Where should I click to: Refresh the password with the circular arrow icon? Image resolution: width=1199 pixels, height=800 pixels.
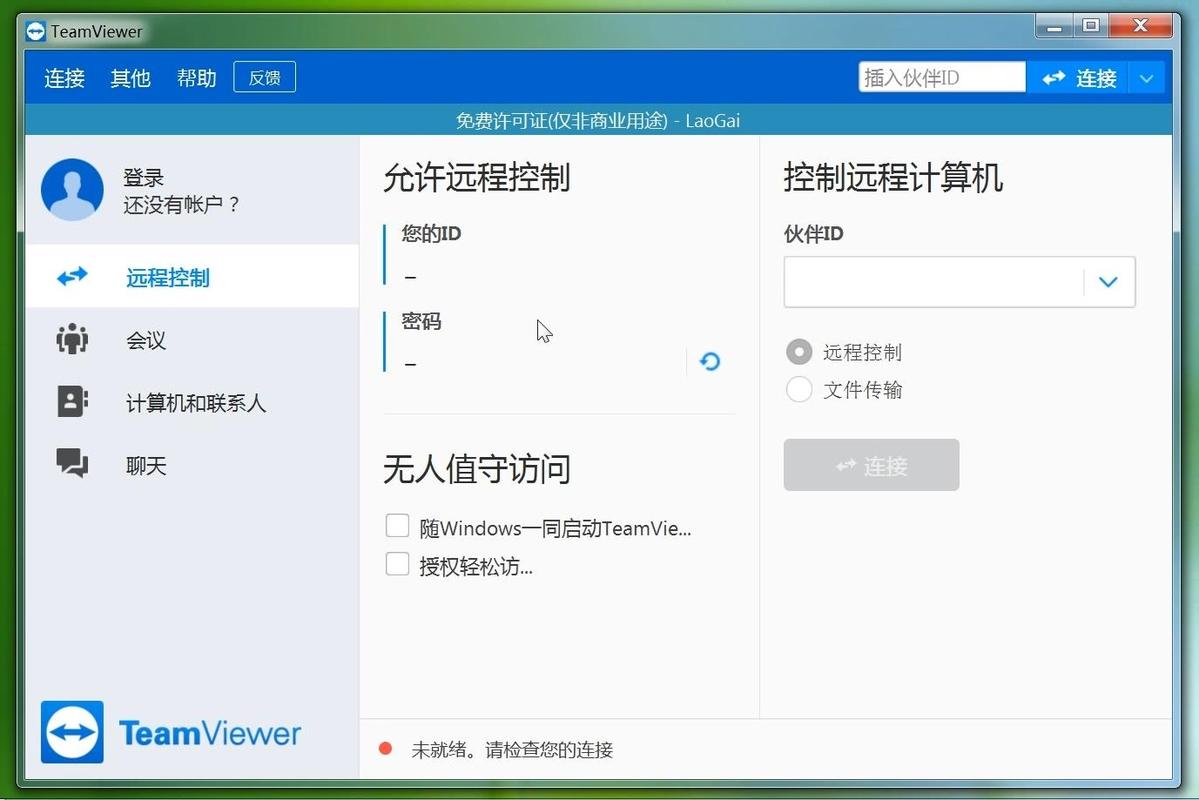click(709, 361)
